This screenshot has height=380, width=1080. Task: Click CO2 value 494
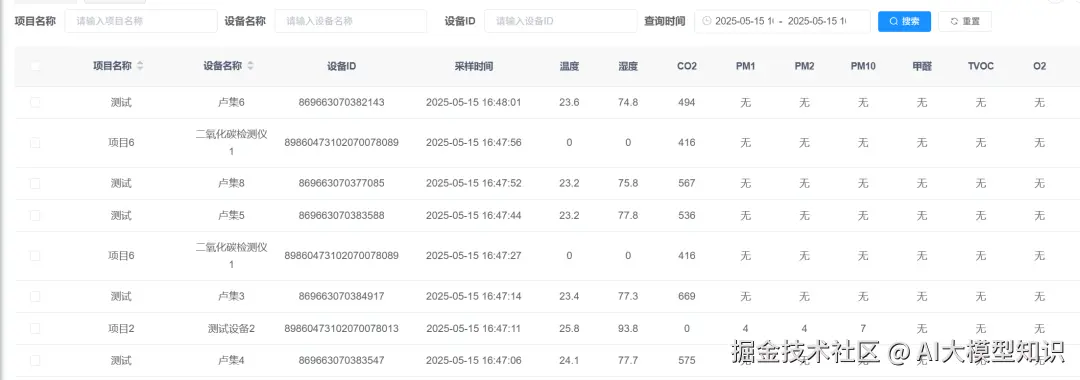pyautogui.click(x=687, y=103)
